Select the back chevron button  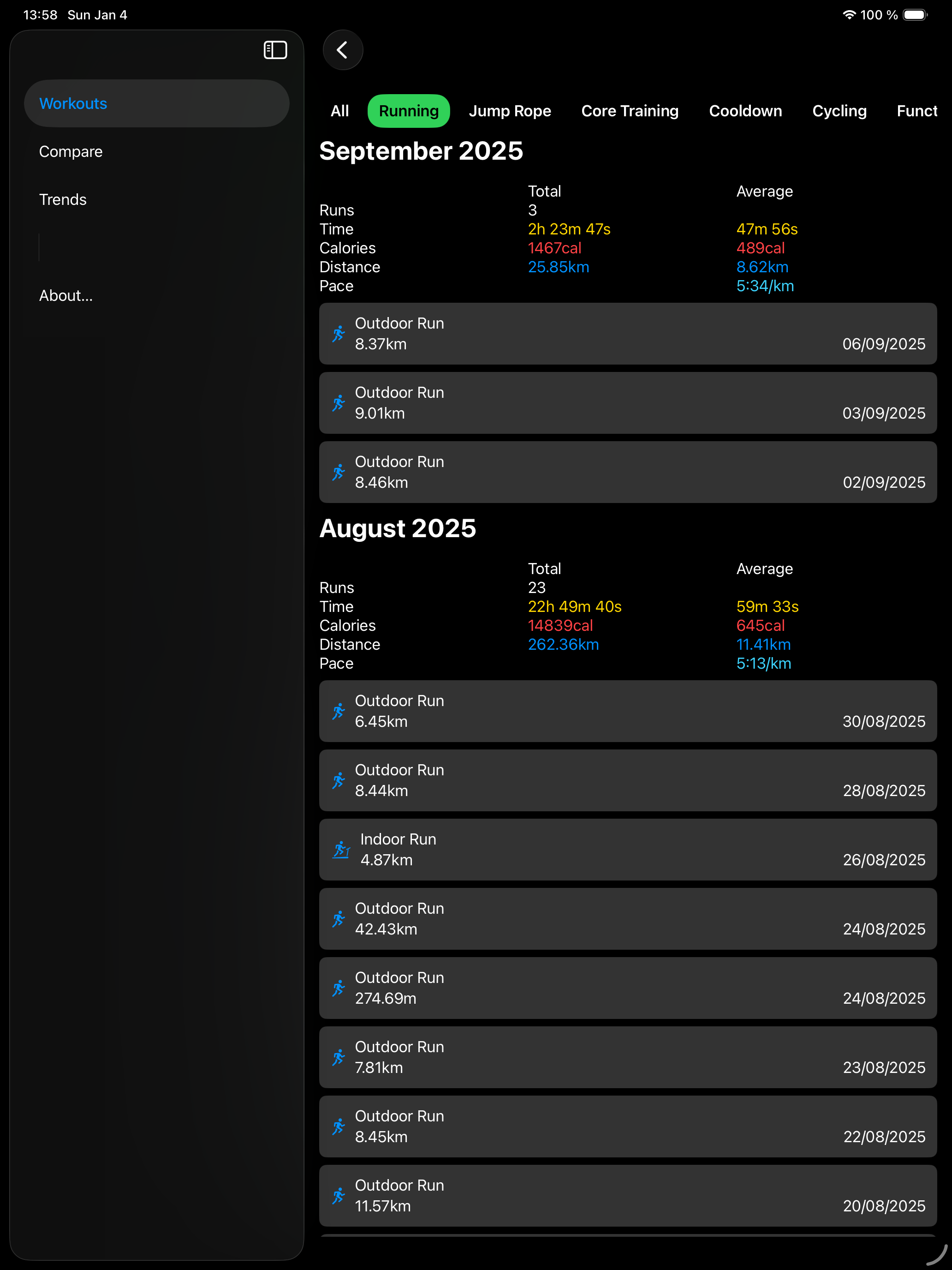tap(343, 50)
